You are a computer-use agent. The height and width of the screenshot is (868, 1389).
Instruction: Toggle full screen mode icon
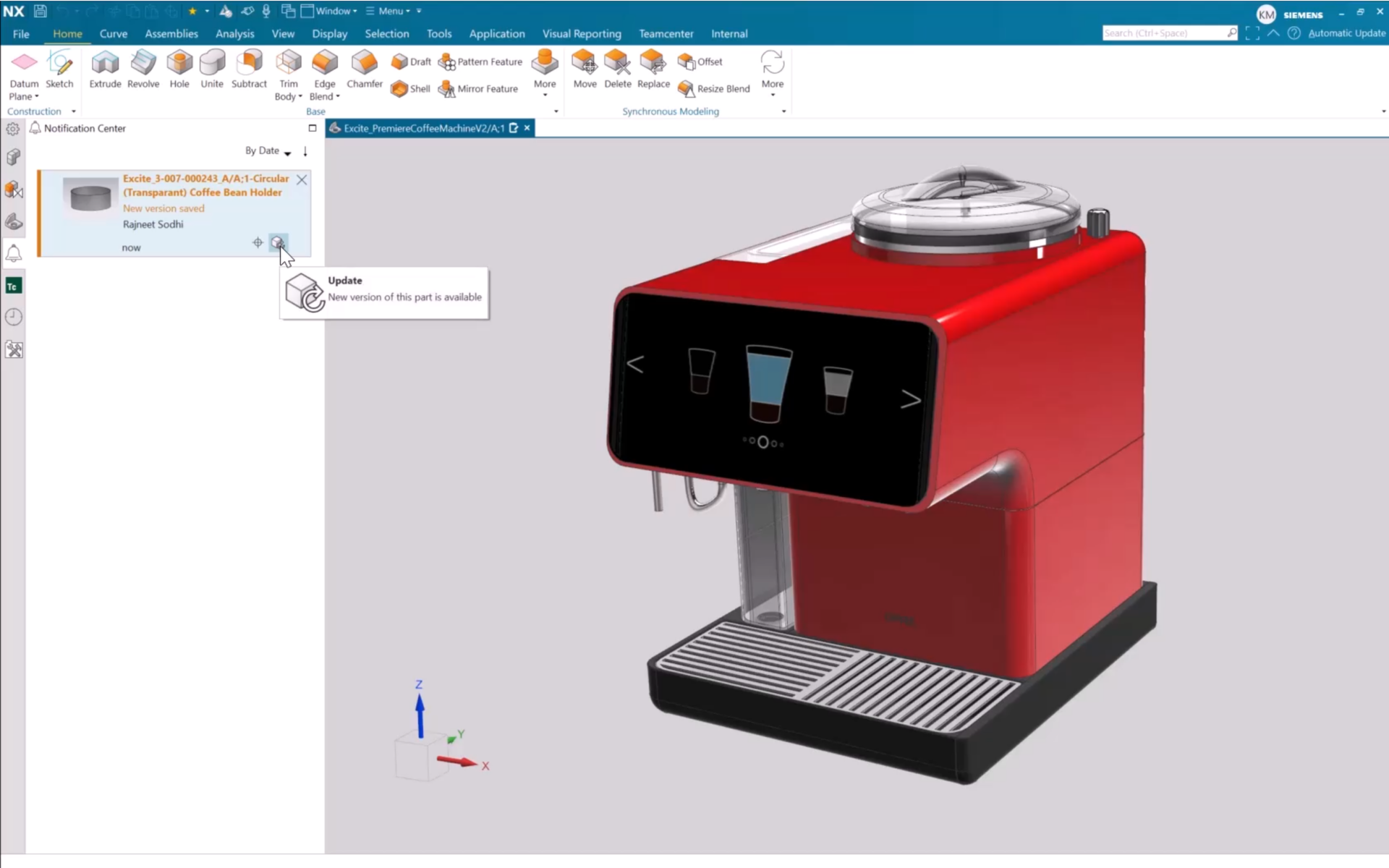[x=1252, y=33]
